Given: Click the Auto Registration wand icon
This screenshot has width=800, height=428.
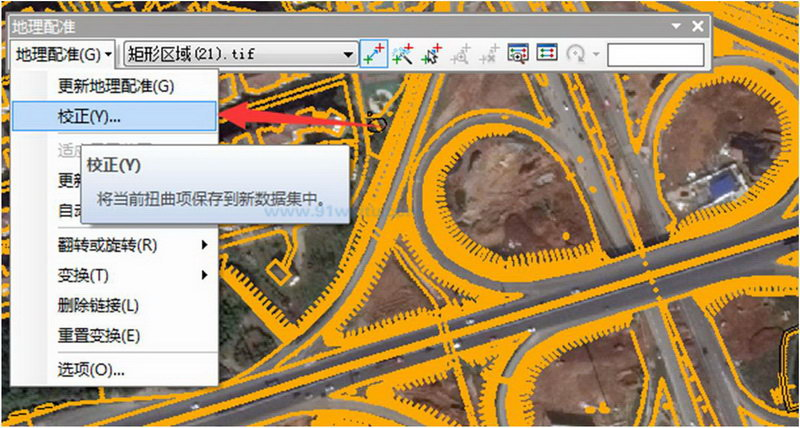Looking at the screenshot, I should 403,54.
